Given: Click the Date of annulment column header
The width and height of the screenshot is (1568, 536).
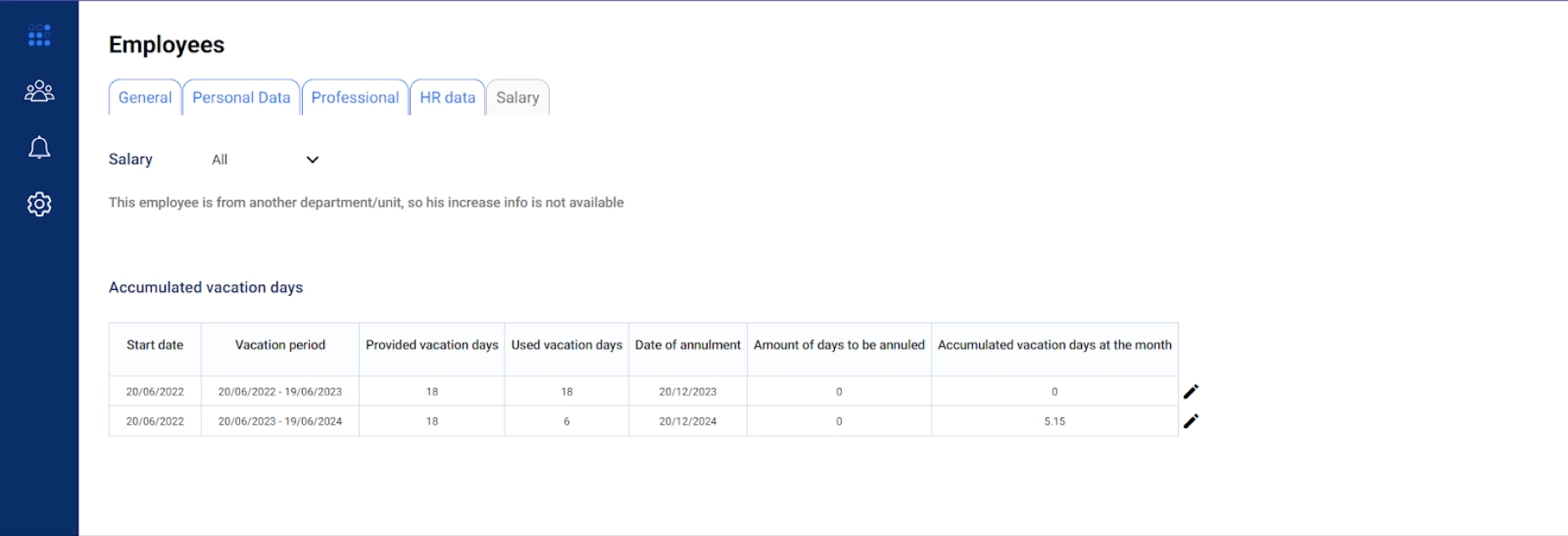Looking at the screenshot, I should click(x=687, y=345).
